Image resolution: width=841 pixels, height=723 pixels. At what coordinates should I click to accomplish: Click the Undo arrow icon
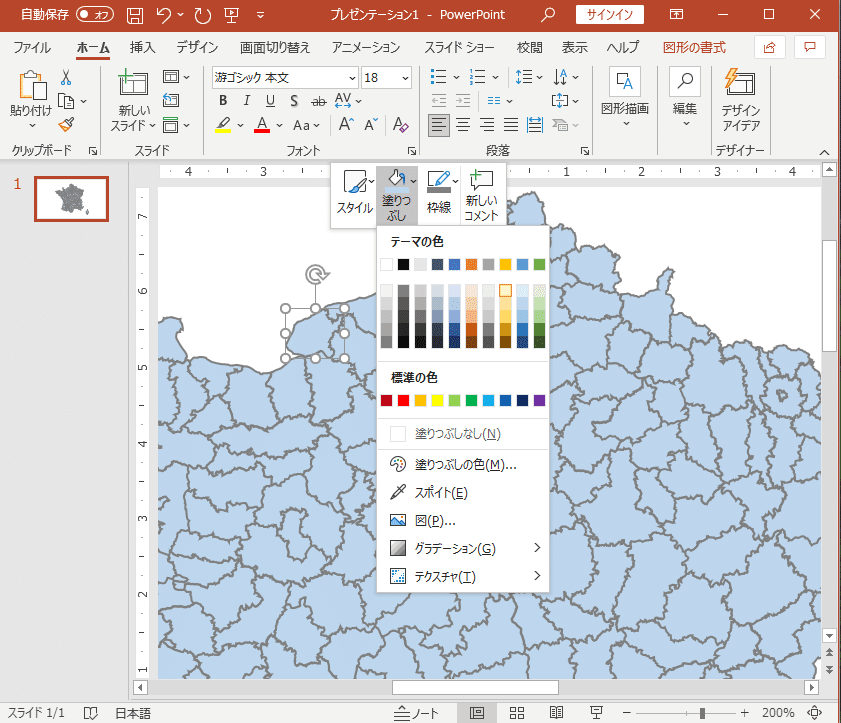click(x=164, y=15)
